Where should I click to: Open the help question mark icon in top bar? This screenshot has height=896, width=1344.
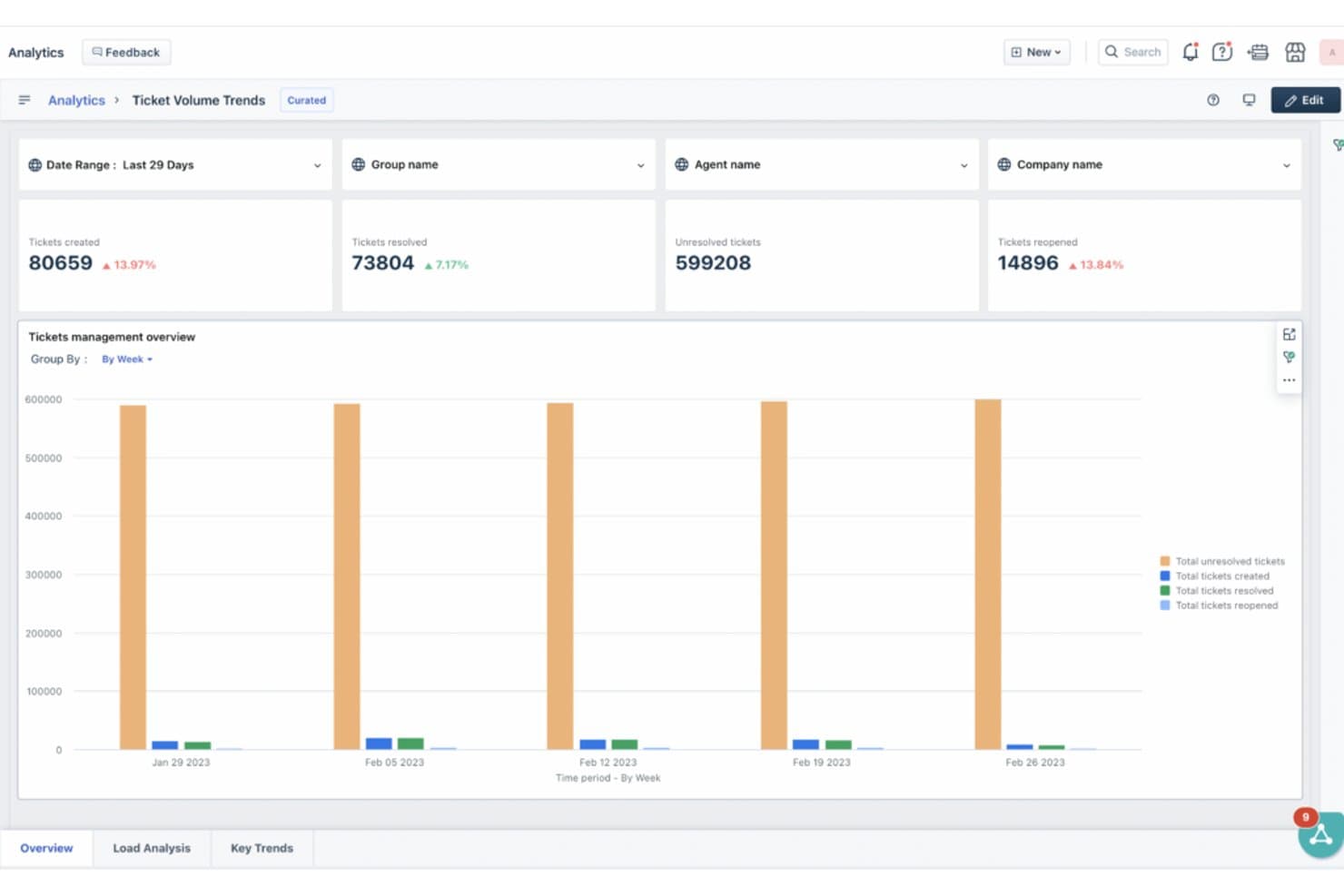(1222, 52)
